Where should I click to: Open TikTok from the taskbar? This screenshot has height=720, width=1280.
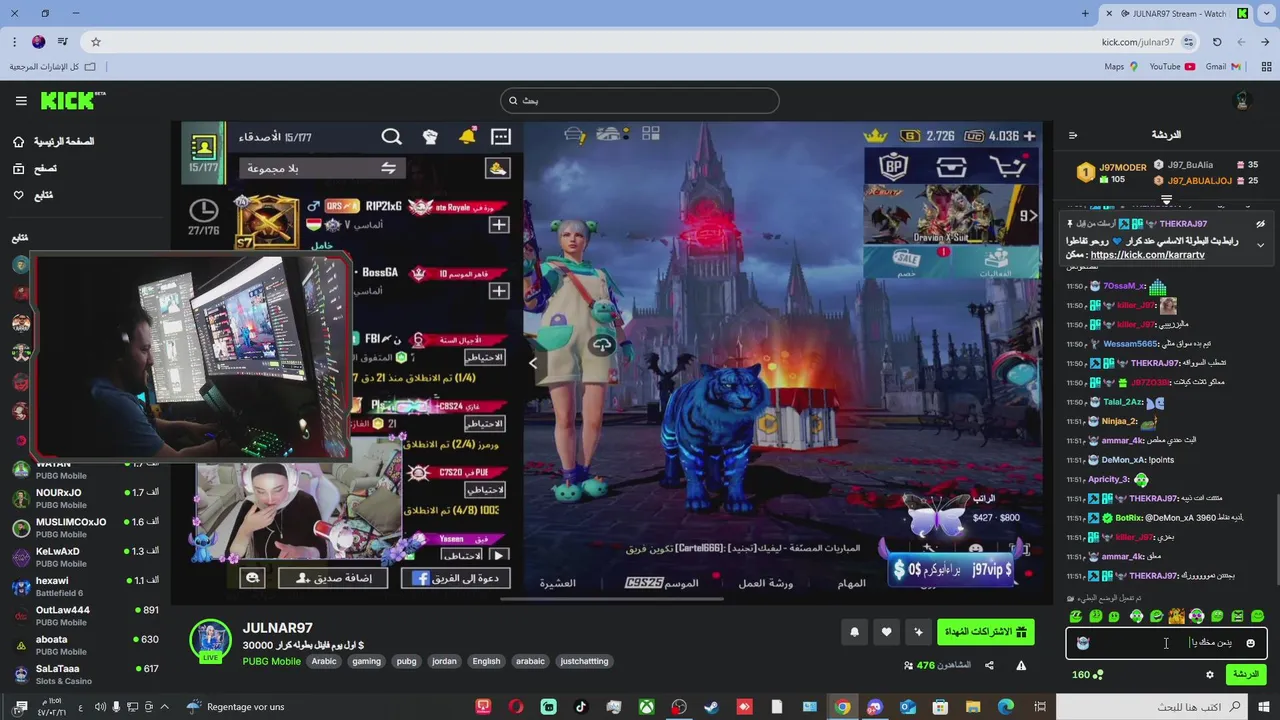click(581, 707)
